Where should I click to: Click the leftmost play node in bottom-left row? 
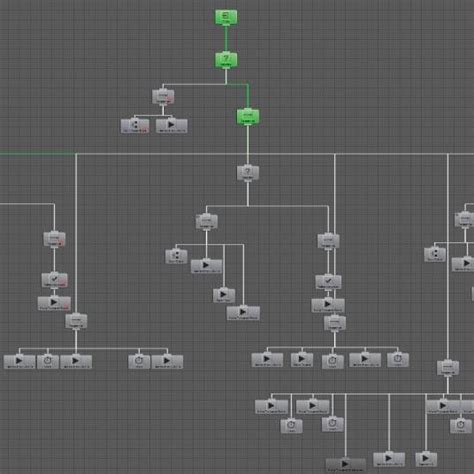(x=19, y=362)
